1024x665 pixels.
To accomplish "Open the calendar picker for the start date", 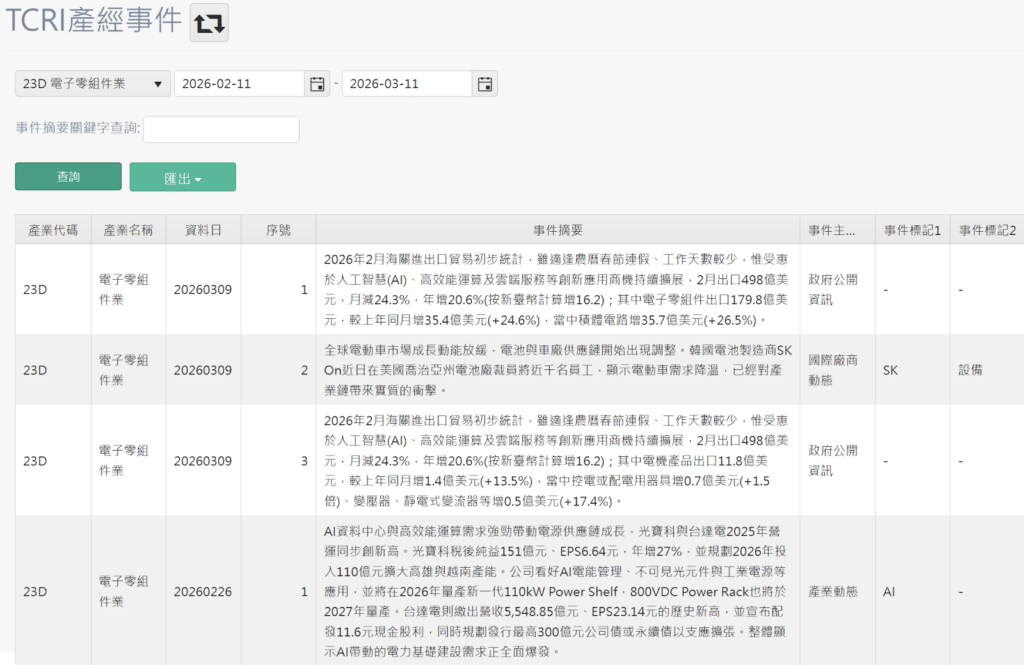I will tap(316, 83).
